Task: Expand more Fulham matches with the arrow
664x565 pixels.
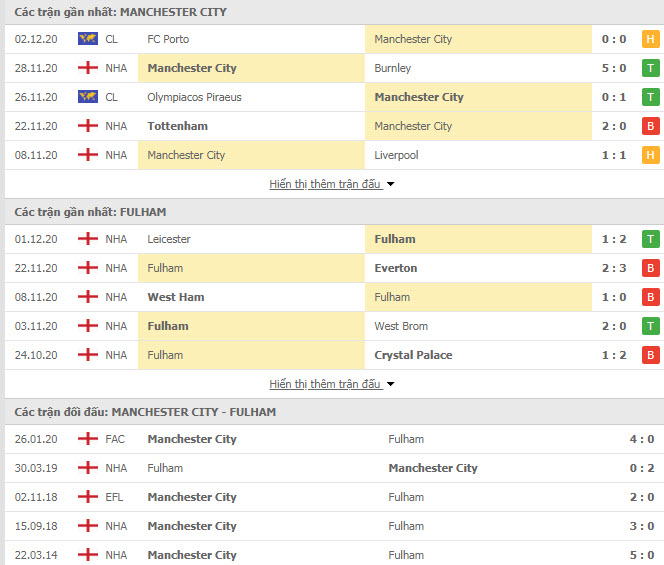Action: (x=390, y=384)
